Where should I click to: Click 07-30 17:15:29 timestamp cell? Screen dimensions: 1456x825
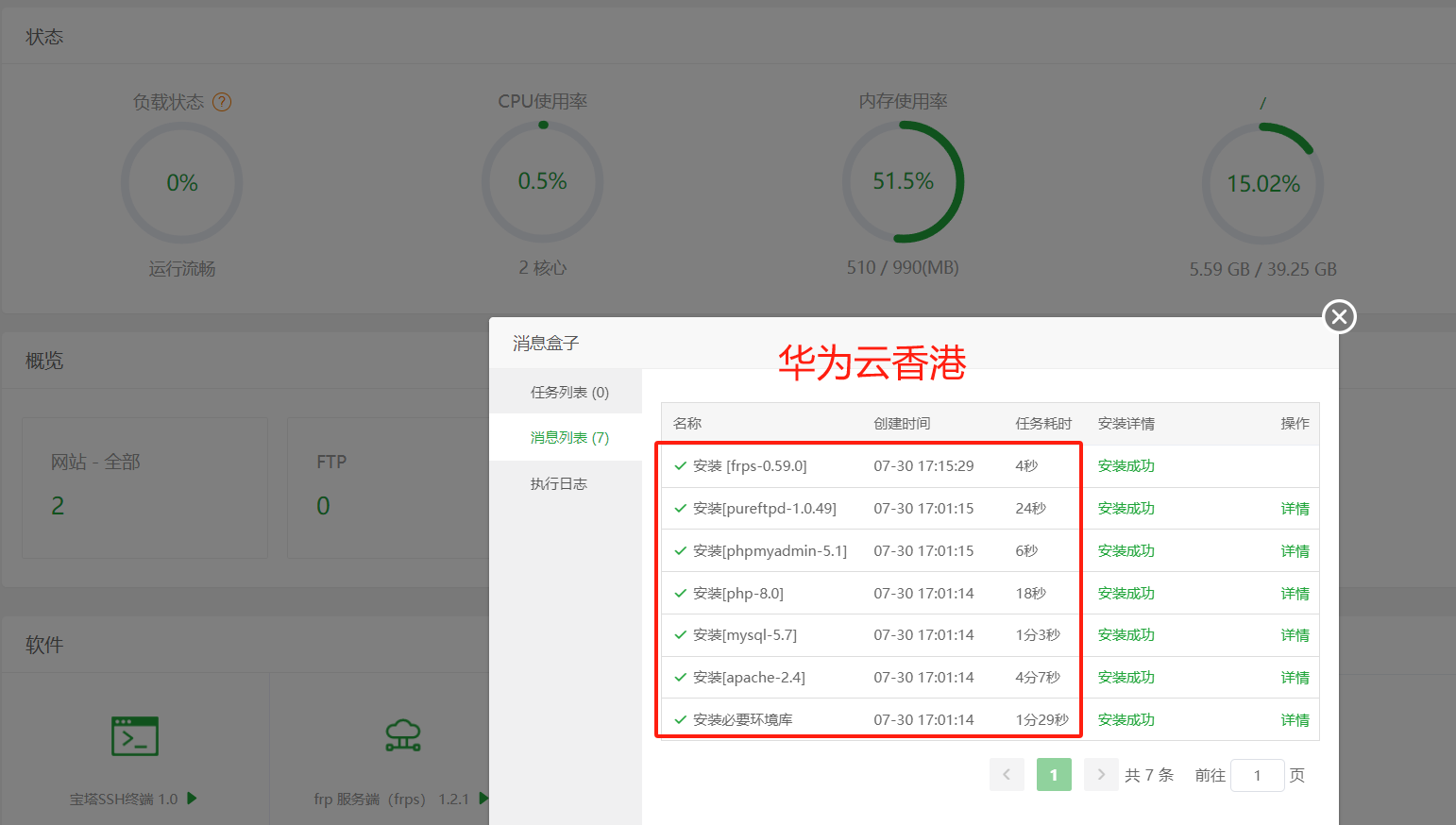pyautogui.click(x=923, y=466)
